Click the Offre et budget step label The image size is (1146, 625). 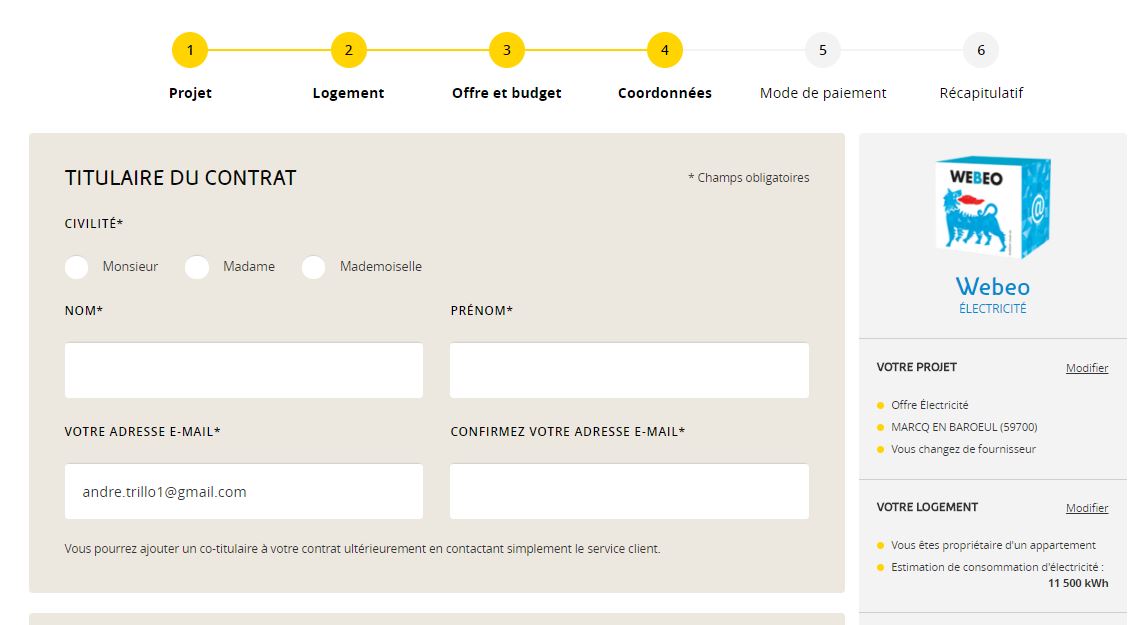[x=506, y=94]
